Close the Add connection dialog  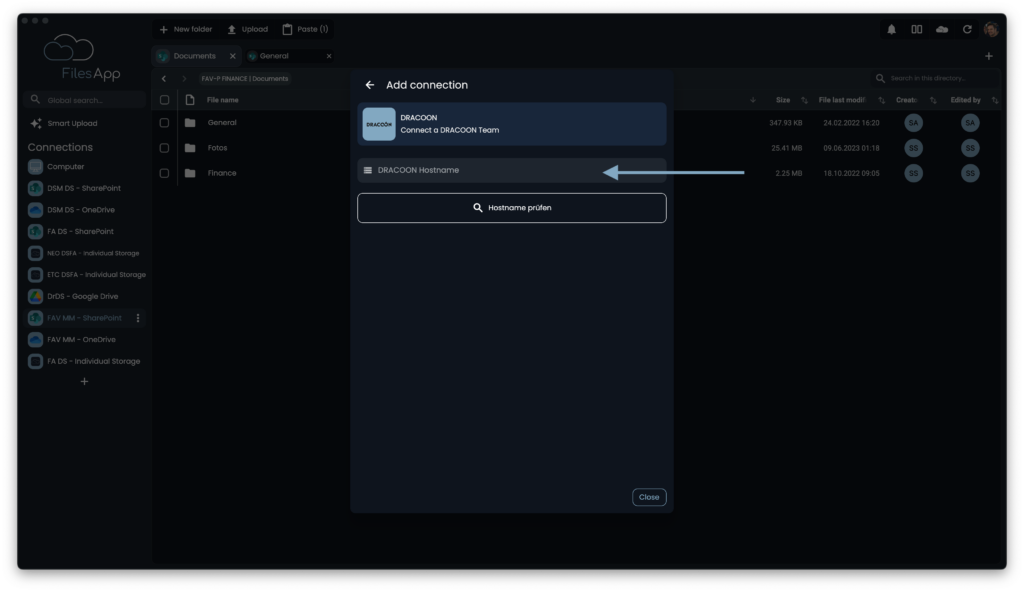pyautogui.click(x=648, y=497)
